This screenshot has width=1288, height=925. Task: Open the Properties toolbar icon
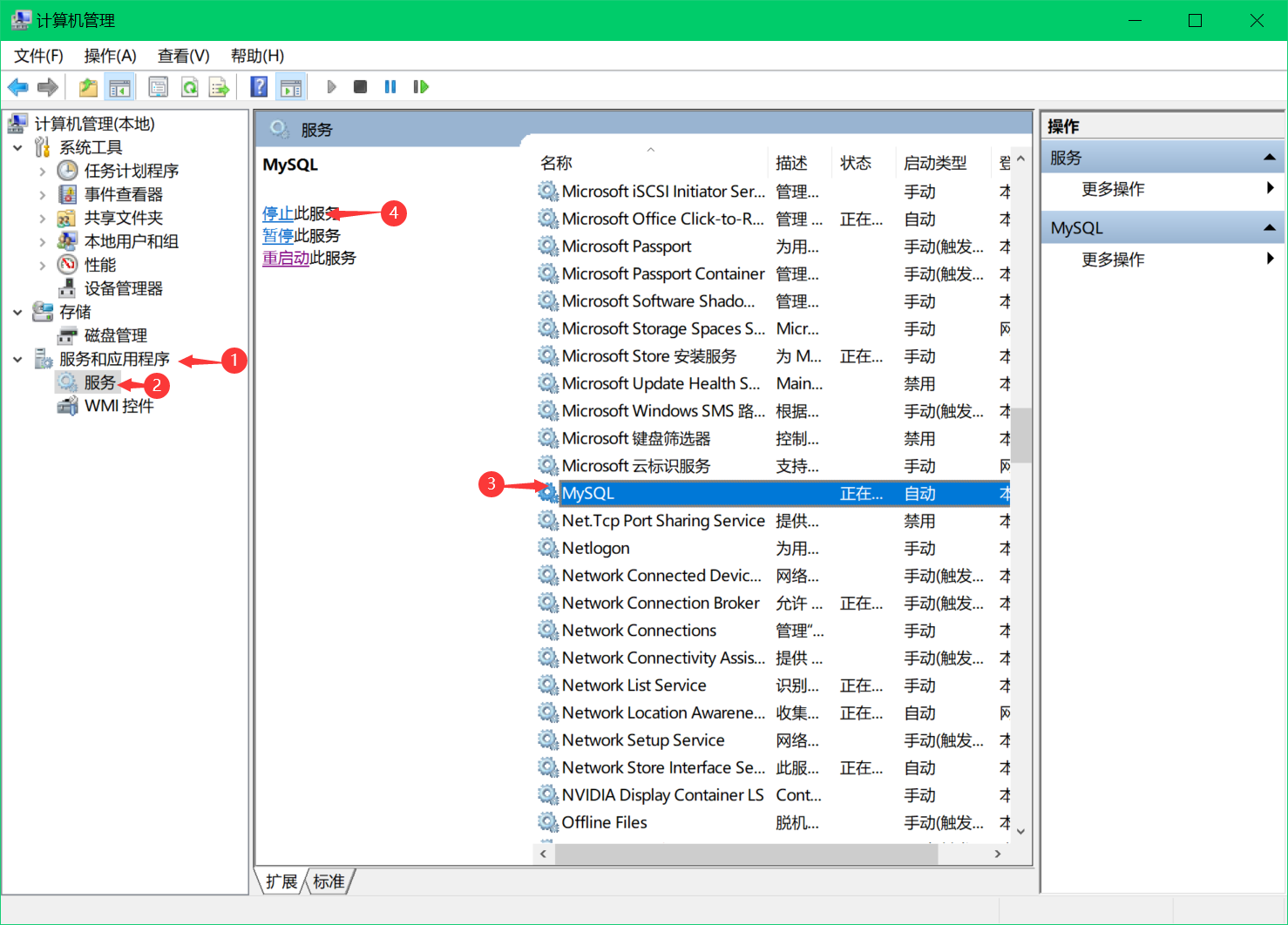tap(159, 87)
